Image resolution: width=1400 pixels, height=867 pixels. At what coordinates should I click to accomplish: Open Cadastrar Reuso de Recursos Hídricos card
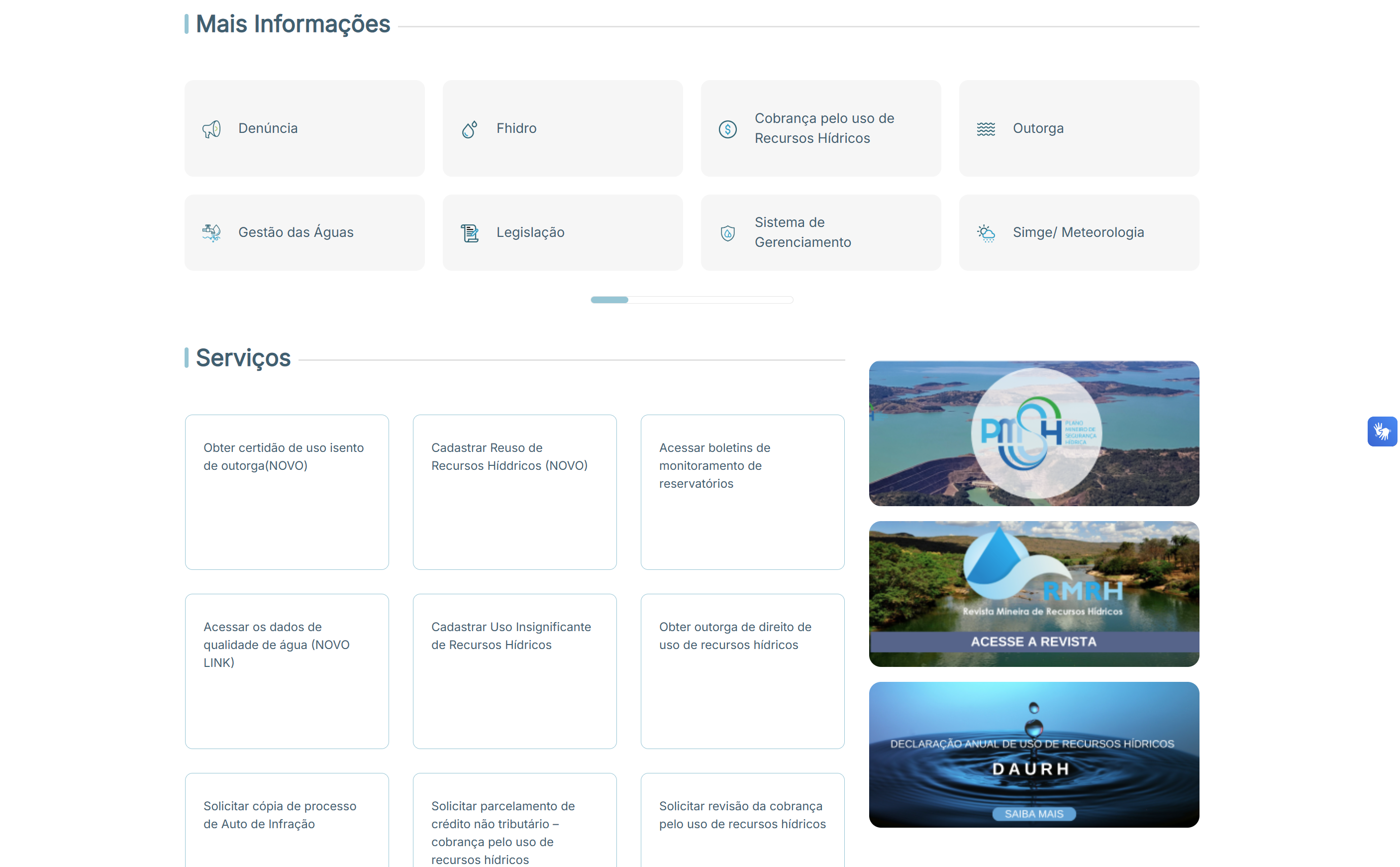(514, 492)
